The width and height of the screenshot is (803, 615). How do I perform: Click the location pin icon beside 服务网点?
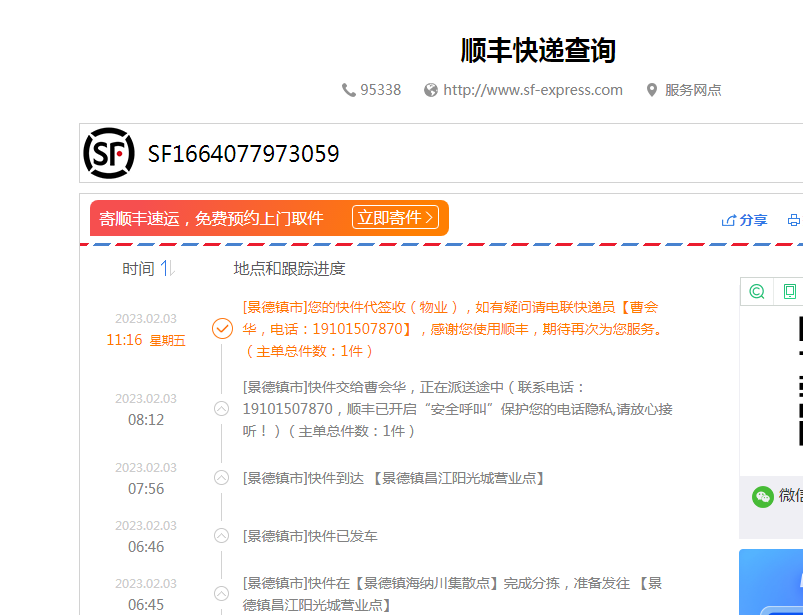pyautogui.click(x=651, y=90)
